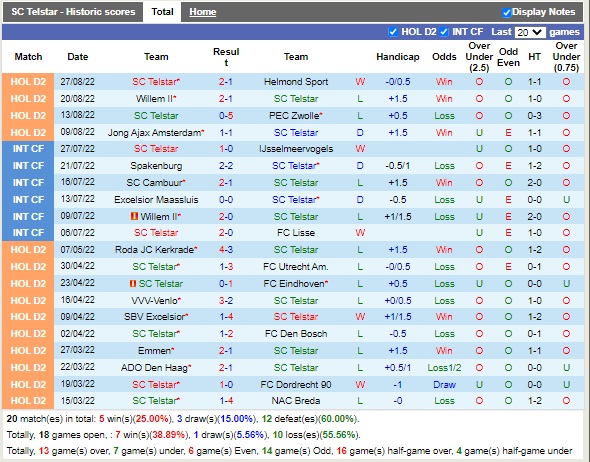Click the 2-2 result of Spakenburg match
The width and height of the screenshot is (590, 462).
point(226,166)
